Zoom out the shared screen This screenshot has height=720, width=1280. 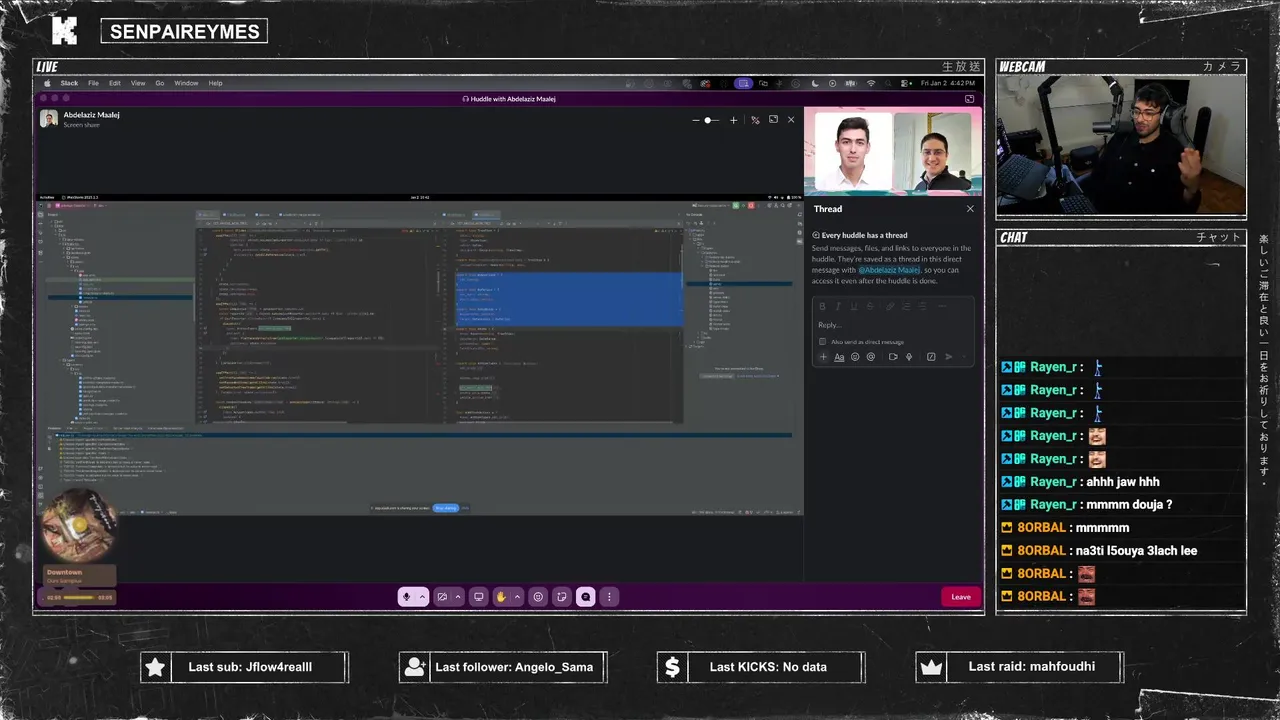click(x=696, y=120)
